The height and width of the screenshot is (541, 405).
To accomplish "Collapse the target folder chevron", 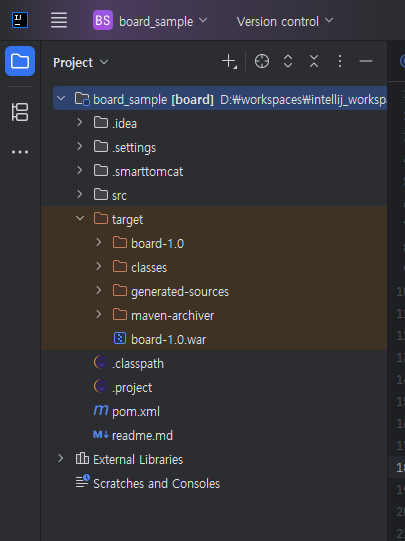I will click(x=80, y=218).
